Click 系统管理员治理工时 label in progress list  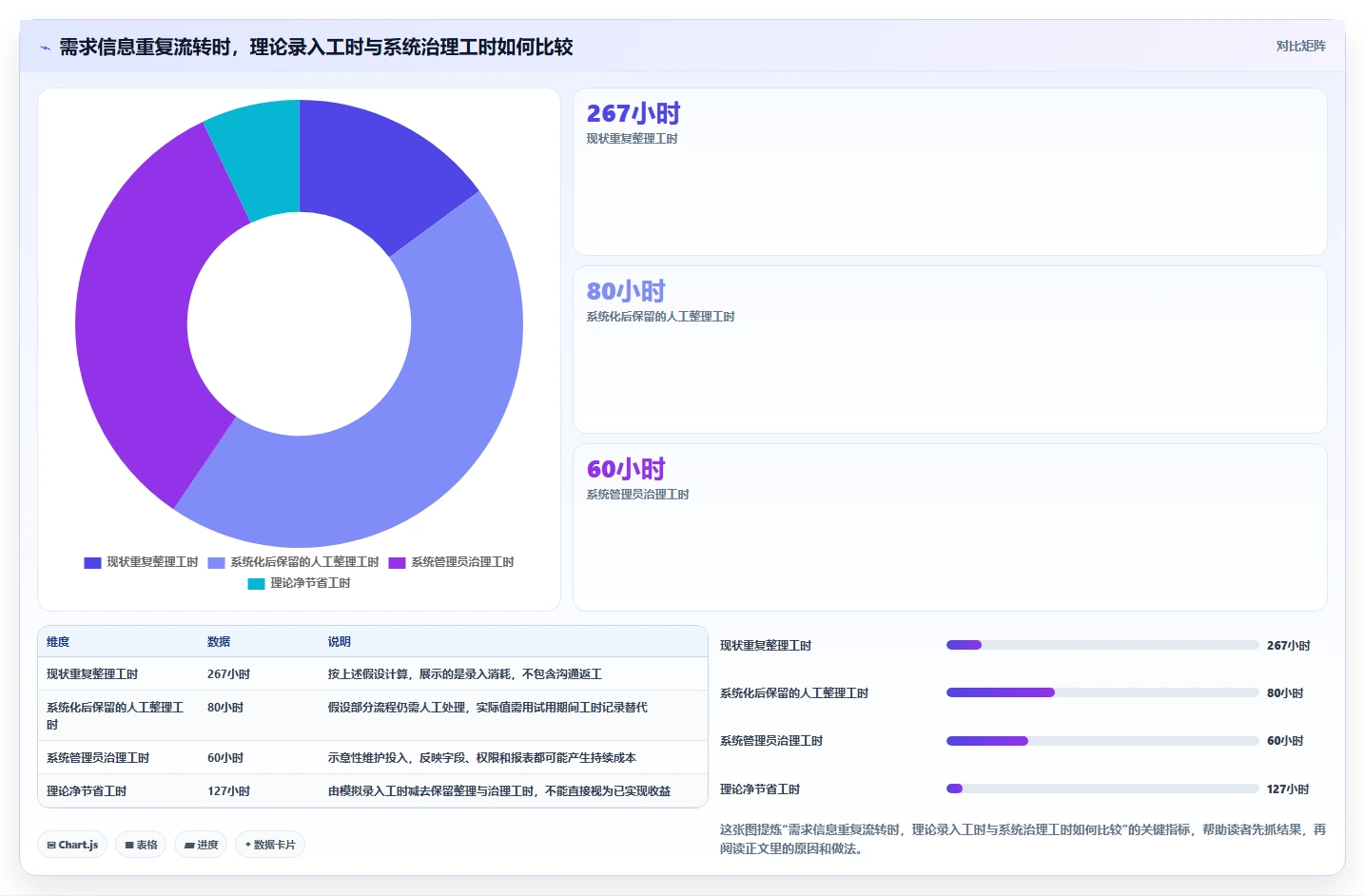tap(771, 741)
